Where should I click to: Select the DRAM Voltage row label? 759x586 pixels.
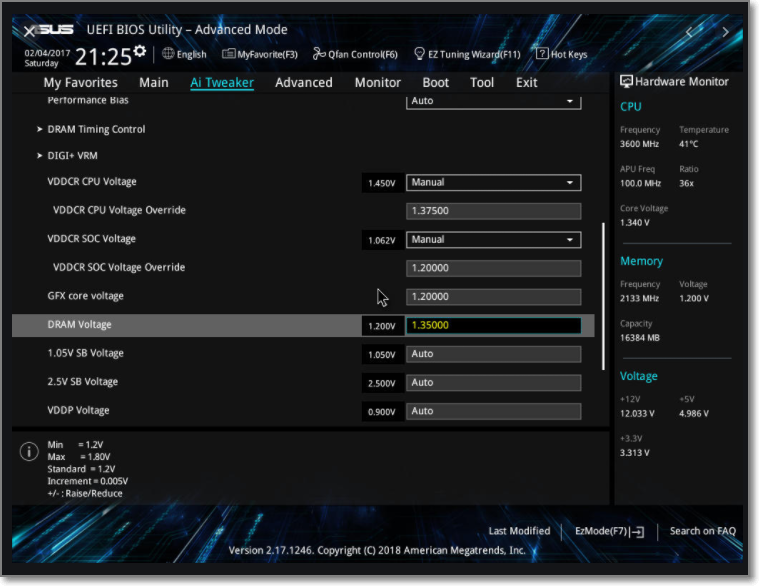(79, 325)
